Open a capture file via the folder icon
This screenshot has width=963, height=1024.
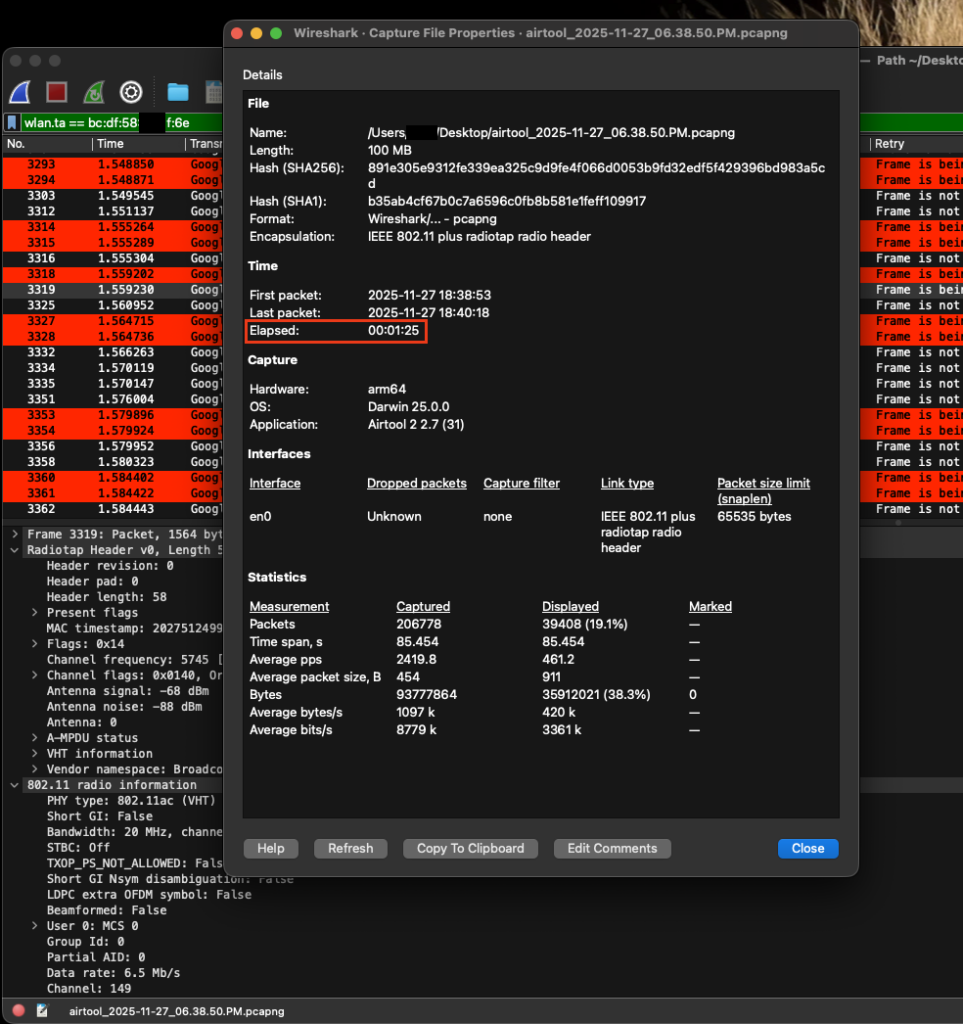click(x=178, y=93)
